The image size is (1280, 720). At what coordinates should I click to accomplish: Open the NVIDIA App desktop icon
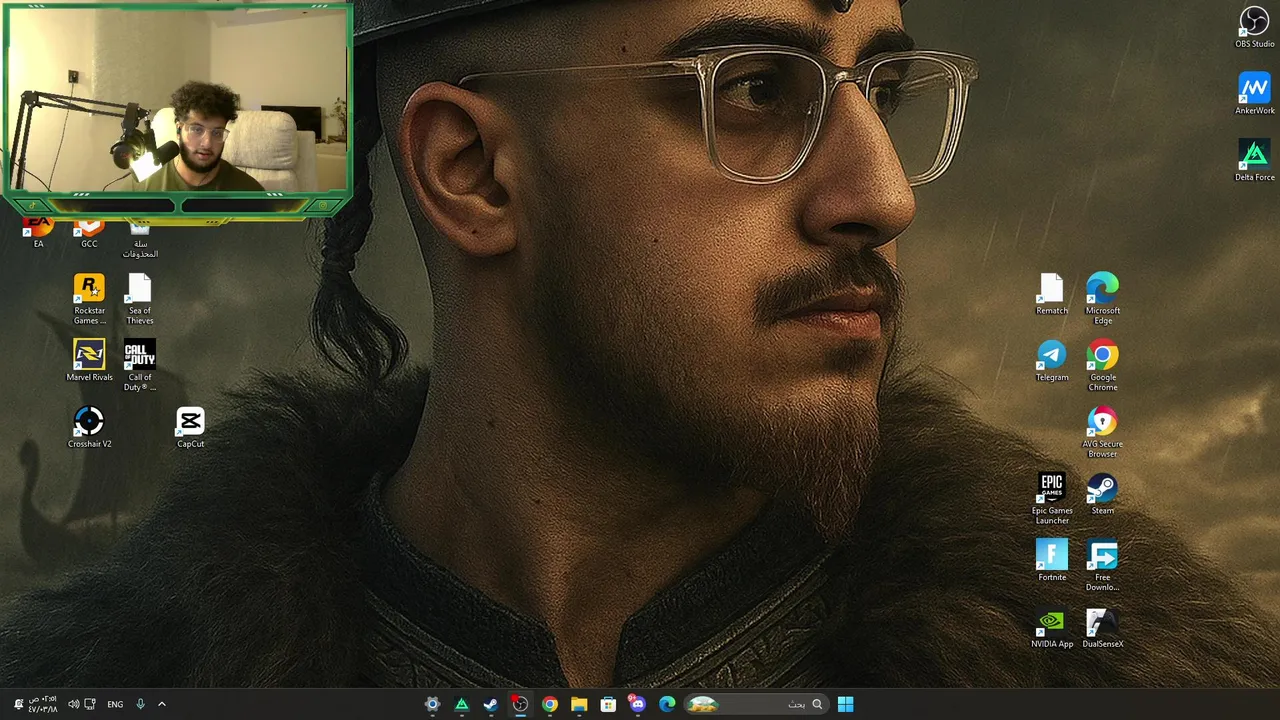tap(1051, 628)
